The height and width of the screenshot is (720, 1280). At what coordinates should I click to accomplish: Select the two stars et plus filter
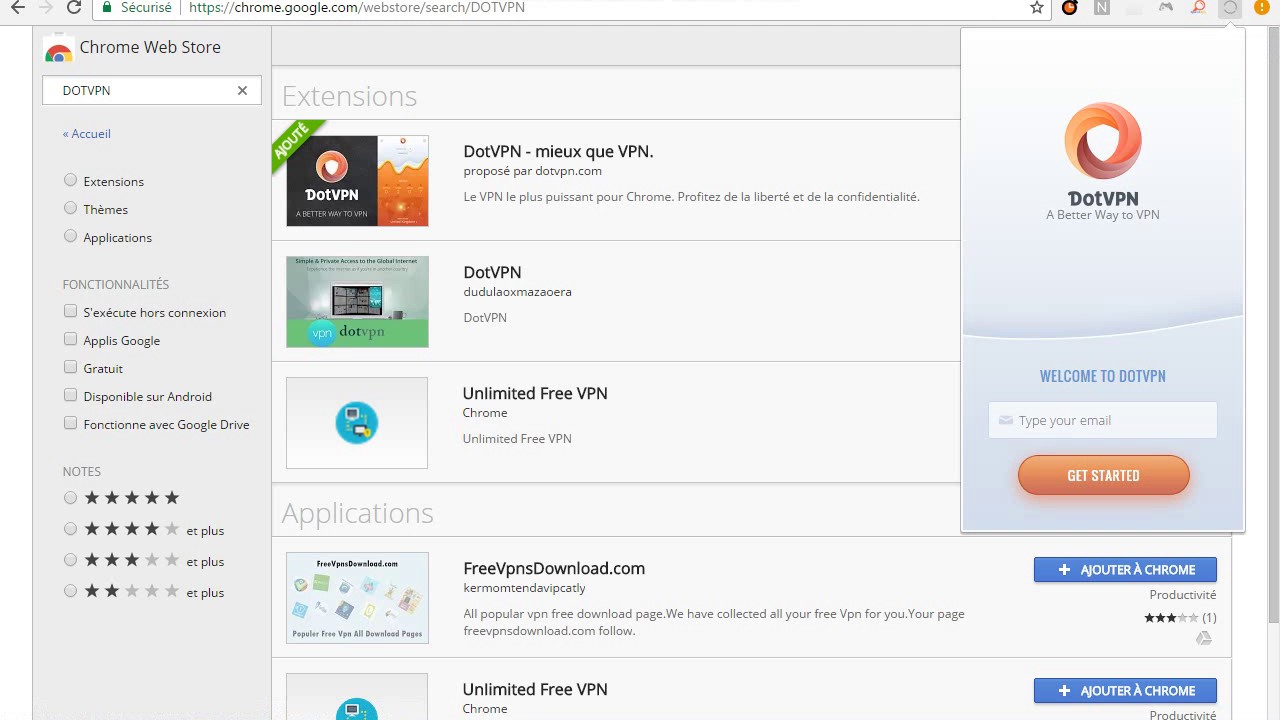pyautogui.click(x=70, y=590)
